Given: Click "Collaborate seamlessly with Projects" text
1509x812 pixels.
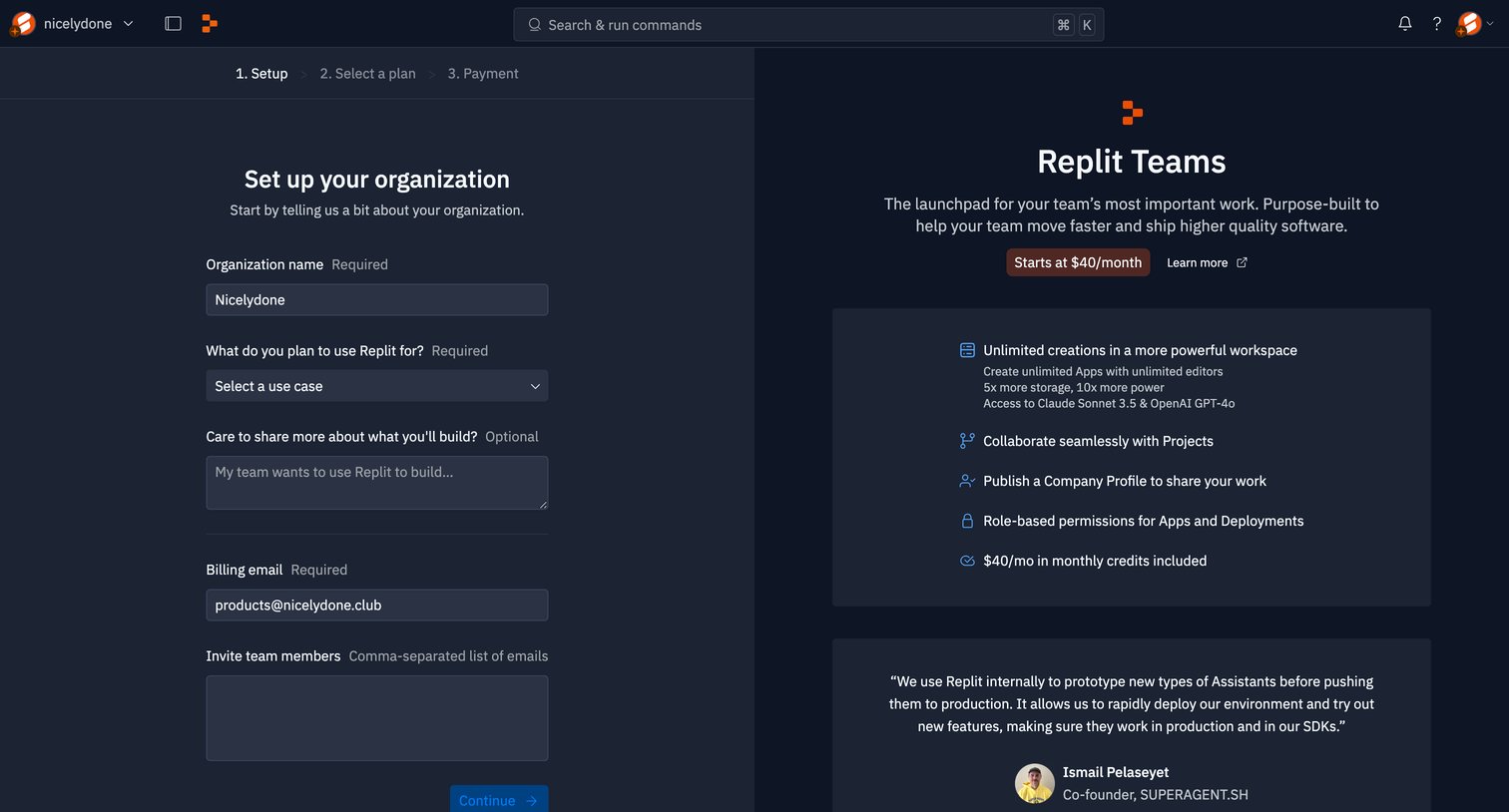Looking at the screenshot, I should click(1098, 441).
